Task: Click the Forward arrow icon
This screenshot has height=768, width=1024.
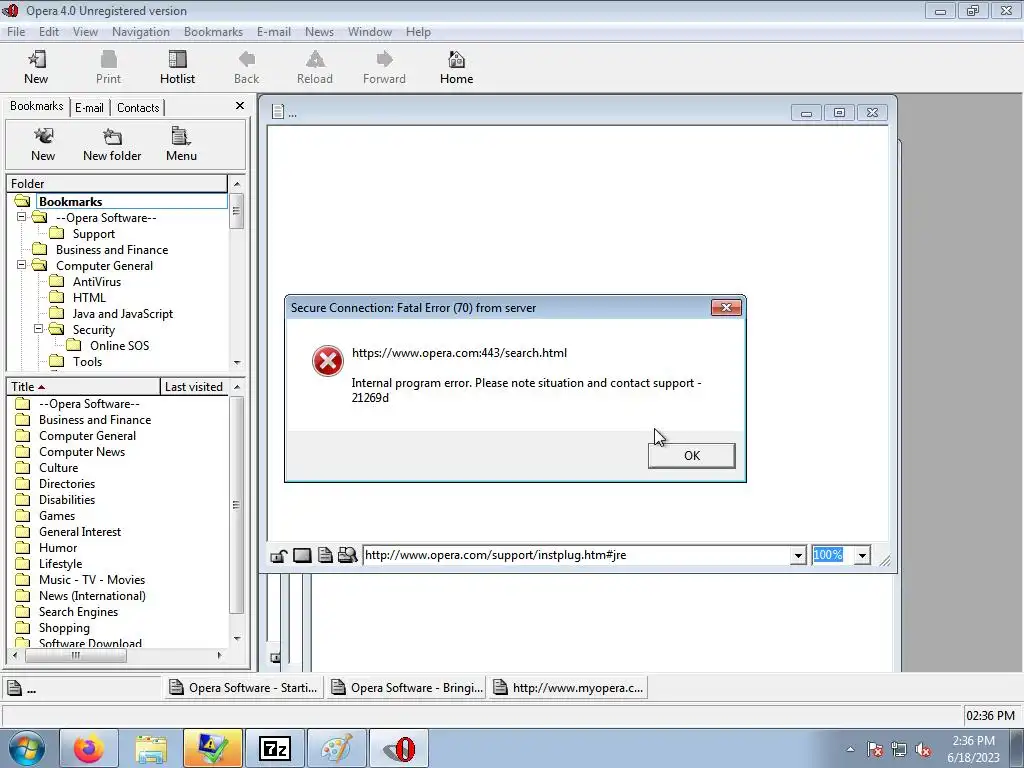Action: (x=385, y=60)
